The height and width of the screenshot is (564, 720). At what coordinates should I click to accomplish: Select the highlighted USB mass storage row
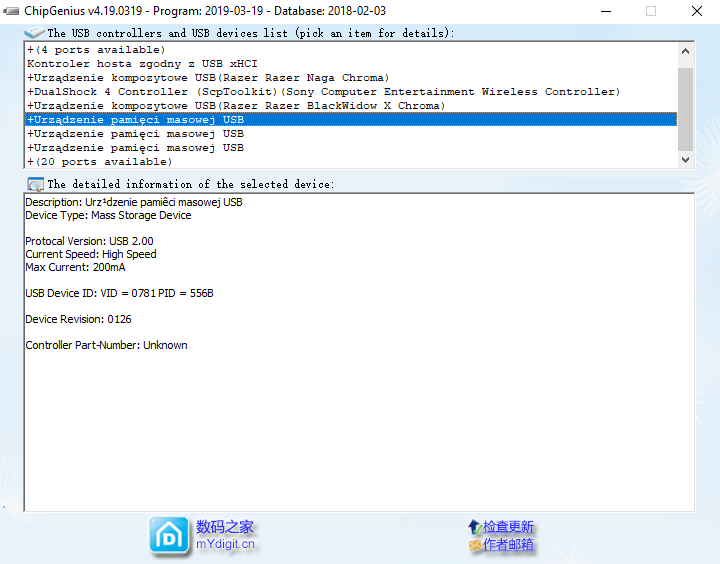coord(351,119)
